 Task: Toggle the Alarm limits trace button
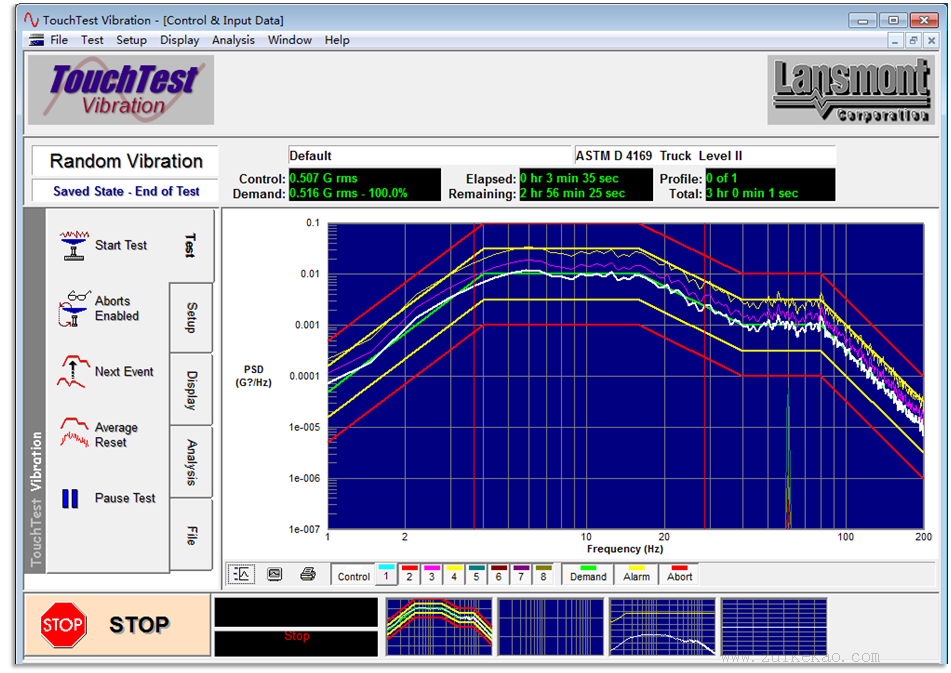[636, 574]
